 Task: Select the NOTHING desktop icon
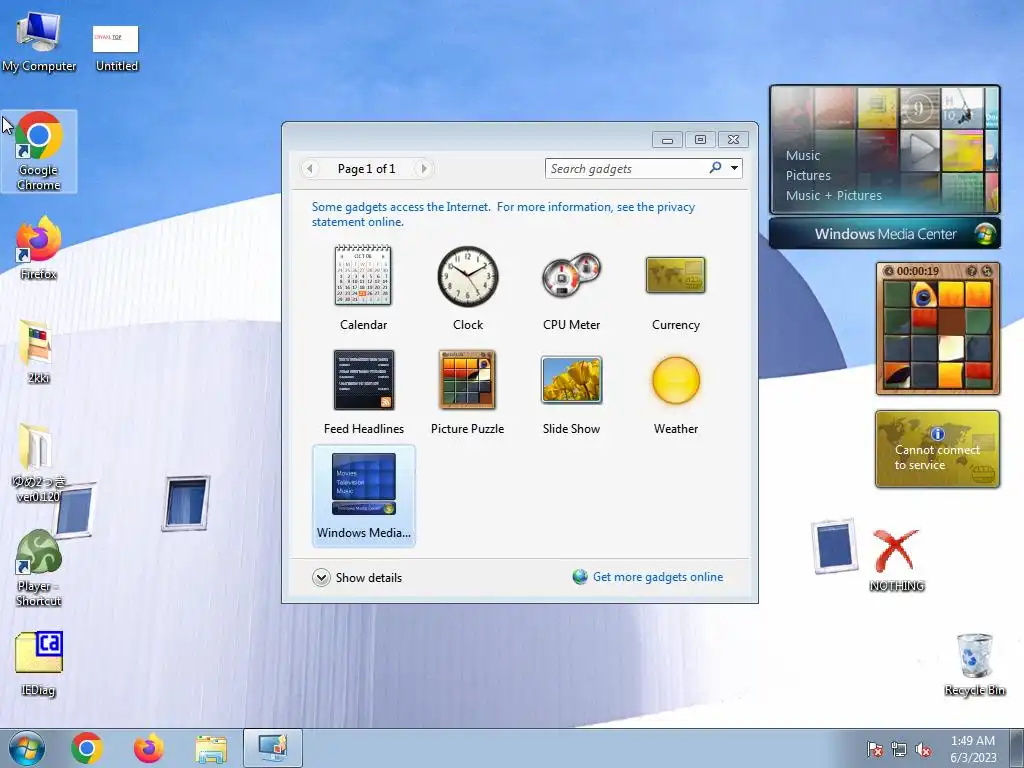tap(897, 560)
